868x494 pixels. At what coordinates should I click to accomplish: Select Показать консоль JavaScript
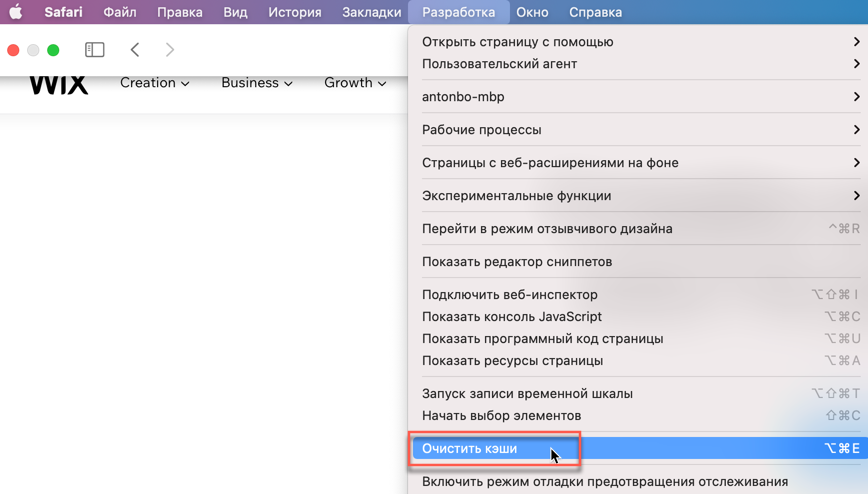[640, 317]
